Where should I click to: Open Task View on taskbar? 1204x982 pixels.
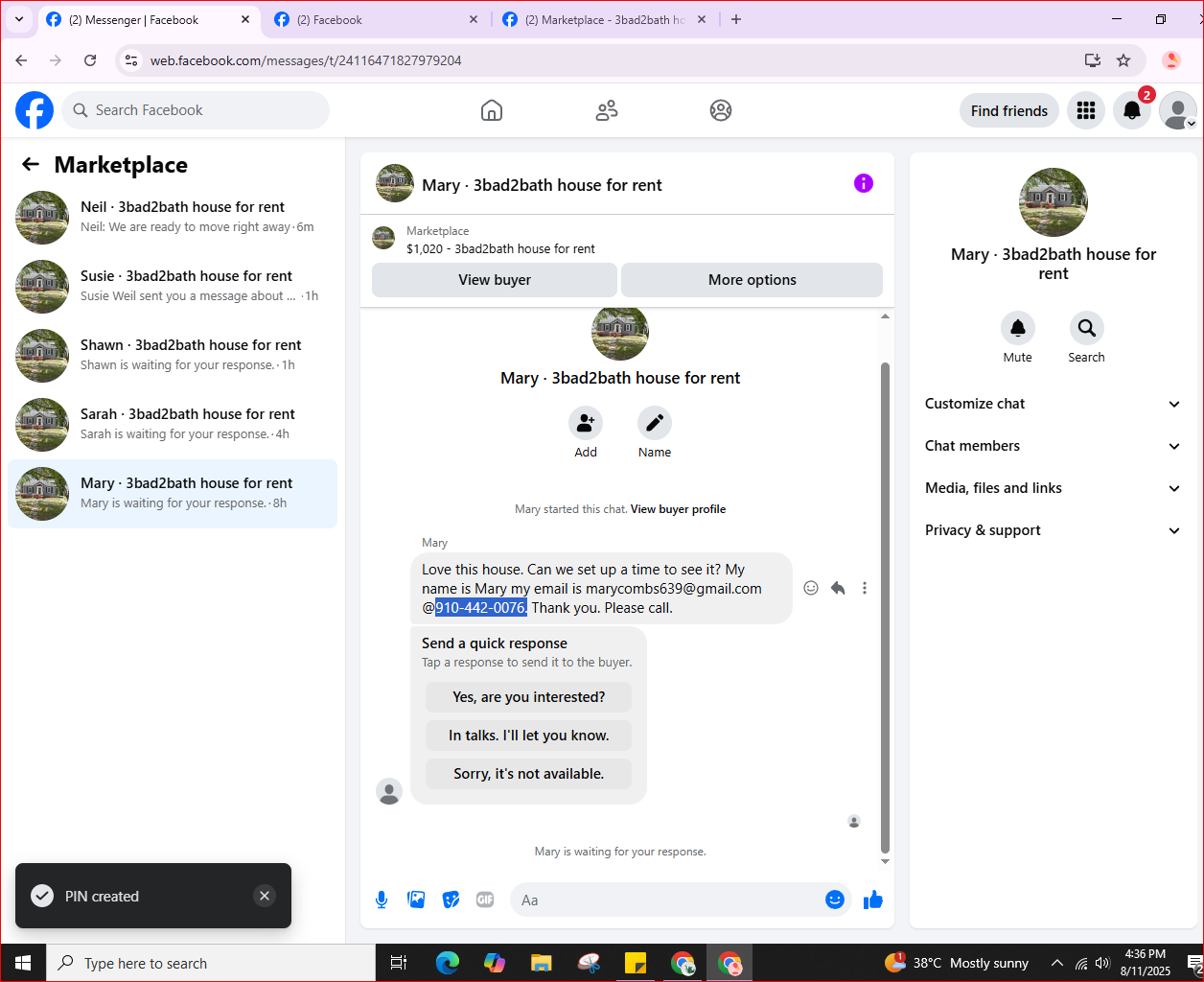click(399, 963)
